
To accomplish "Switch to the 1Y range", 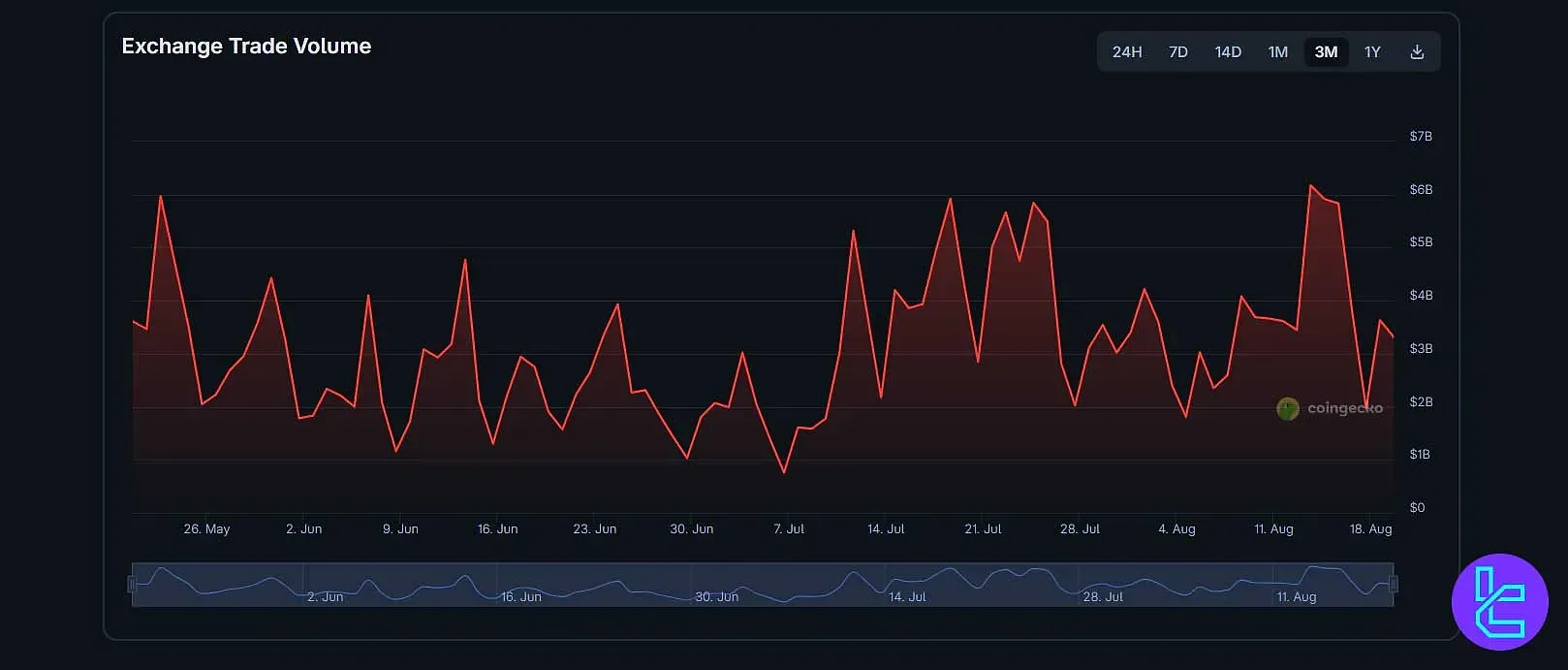I will [1371, 52].
